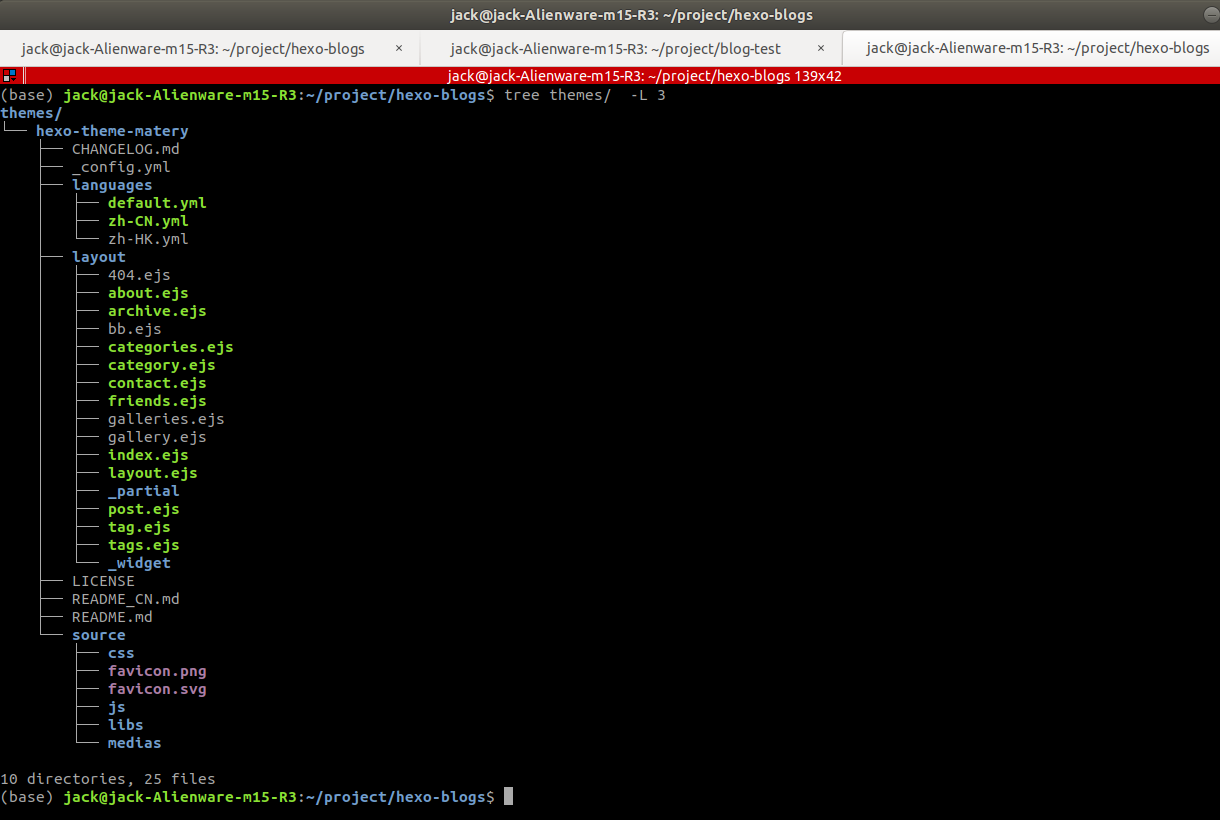Click the favicon.png entry under source
Image resolution: width=1220 pixels, height=820 pixels.
pos(157,671)
